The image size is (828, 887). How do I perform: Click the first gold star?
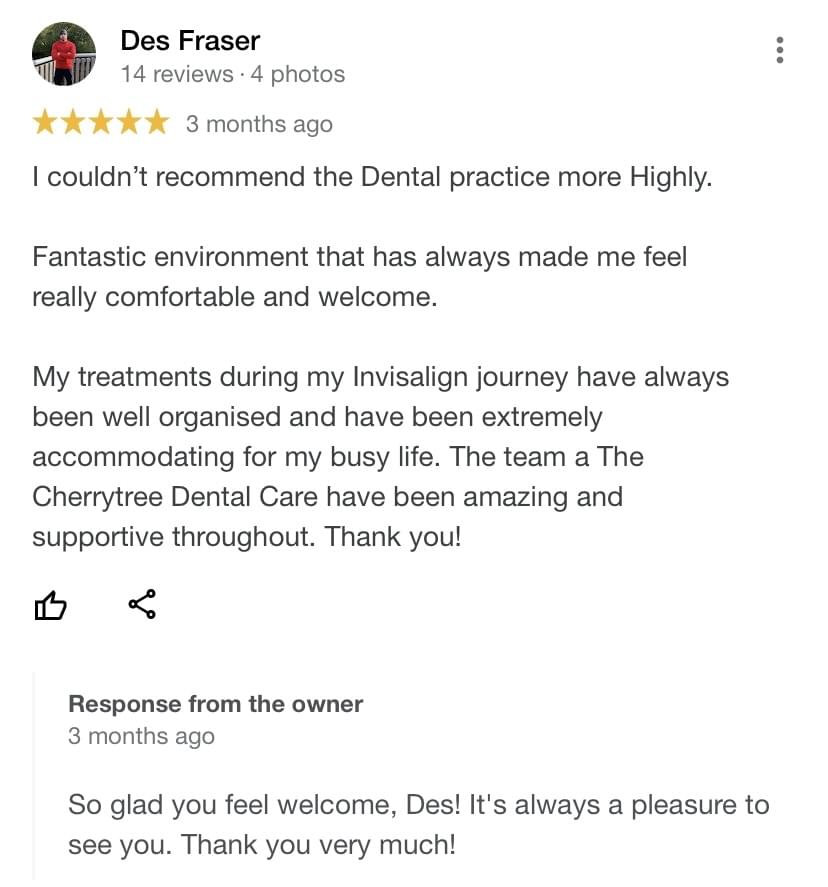(45, 124)
